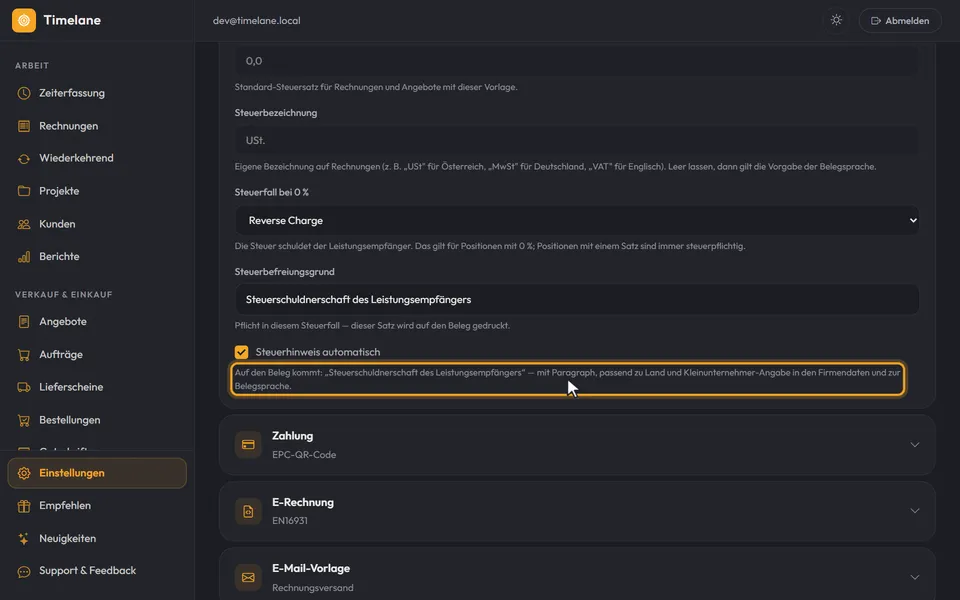The width and height of the screenshot is (960, 600).
Task: Expand the E-Mail-Vorlage section chevron
Action: [914, 577]
